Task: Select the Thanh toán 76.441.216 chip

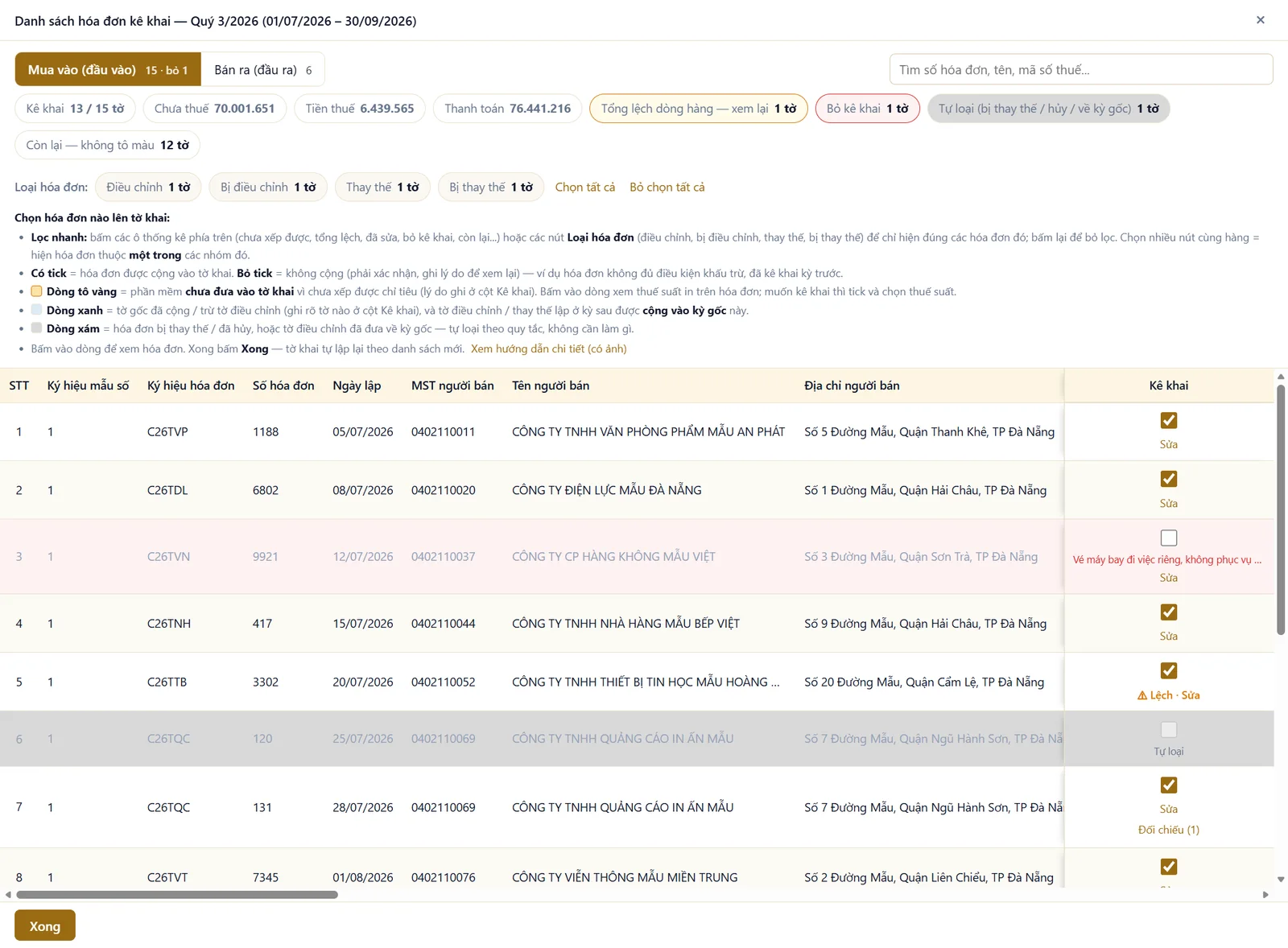Action: tap(507, 109)
